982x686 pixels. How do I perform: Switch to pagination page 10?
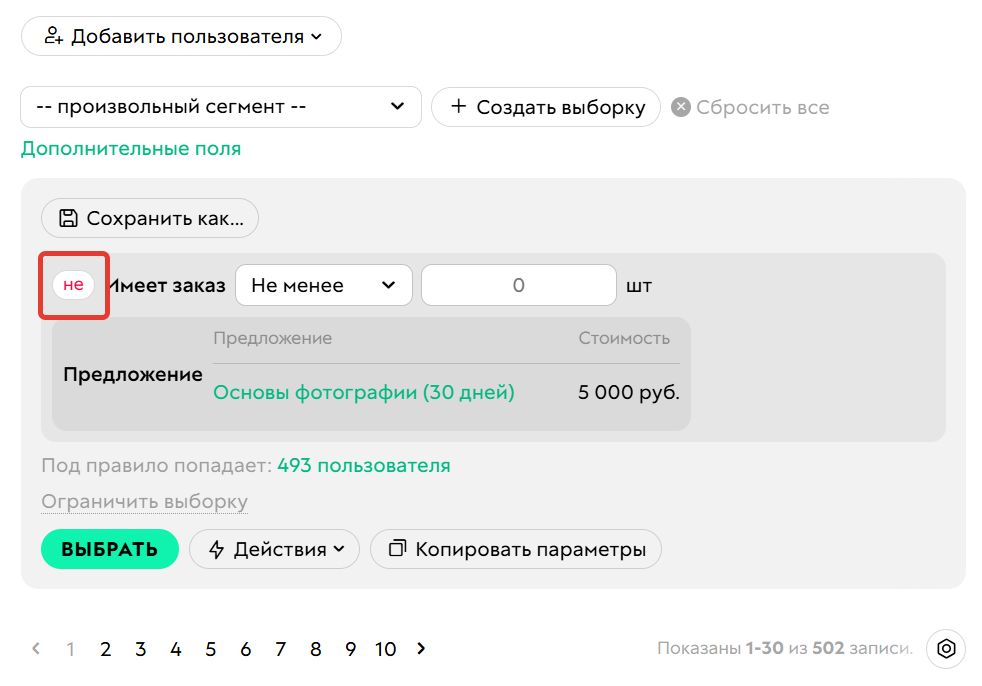pos(385,648)
